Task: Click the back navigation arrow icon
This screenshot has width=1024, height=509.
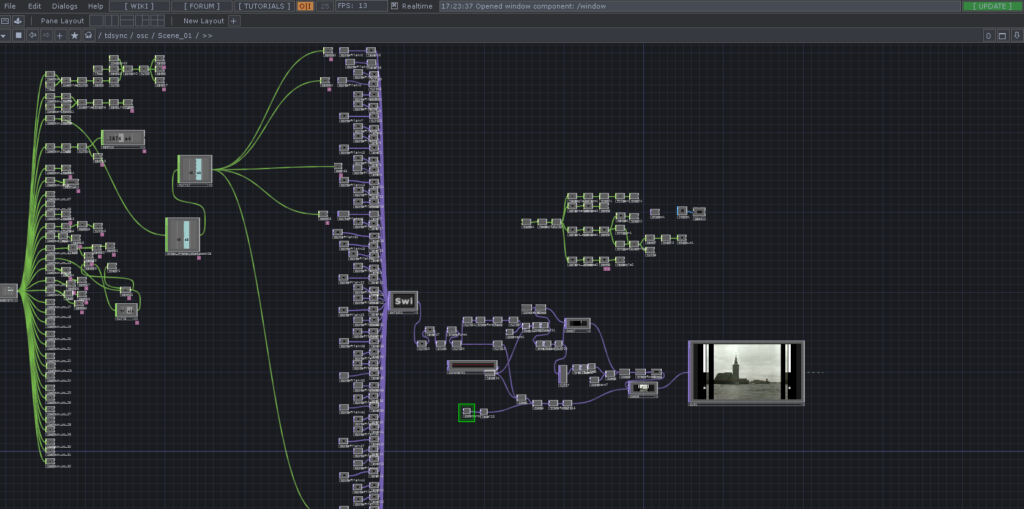Action: coord(32,35)
